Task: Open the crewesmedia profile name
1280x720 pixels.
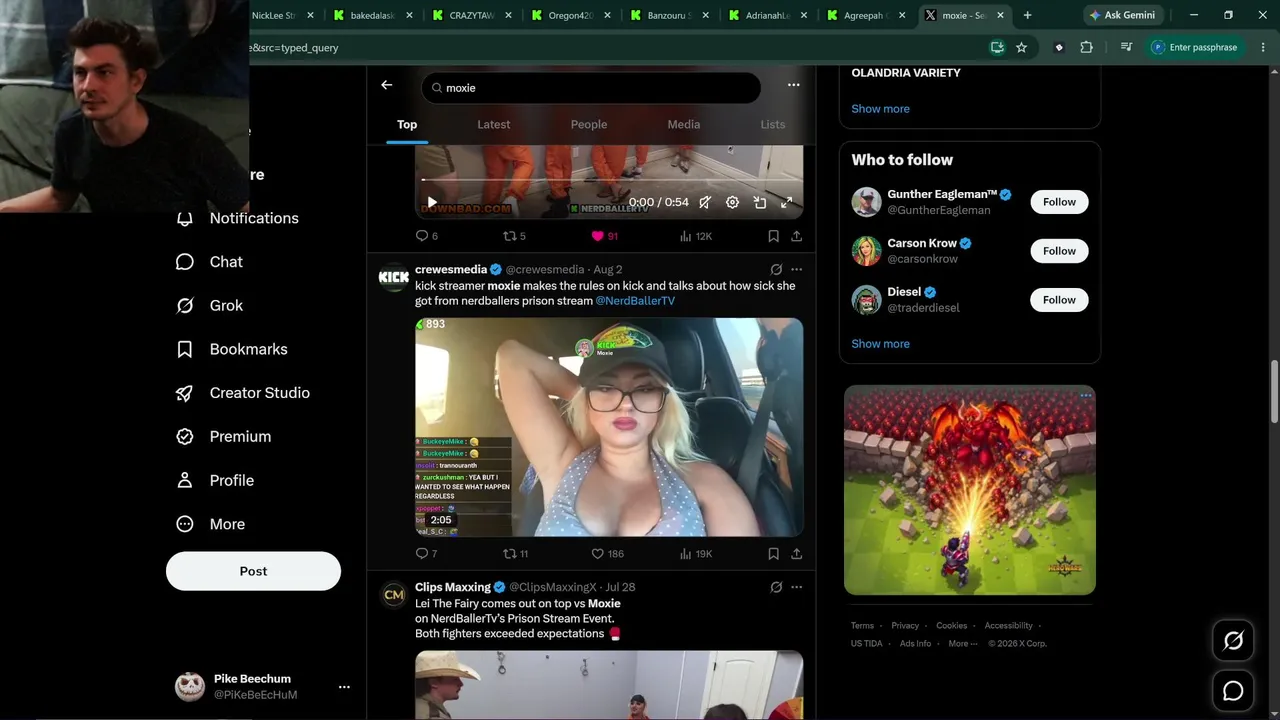Action: pyautogui.click(x=451, y=269)
